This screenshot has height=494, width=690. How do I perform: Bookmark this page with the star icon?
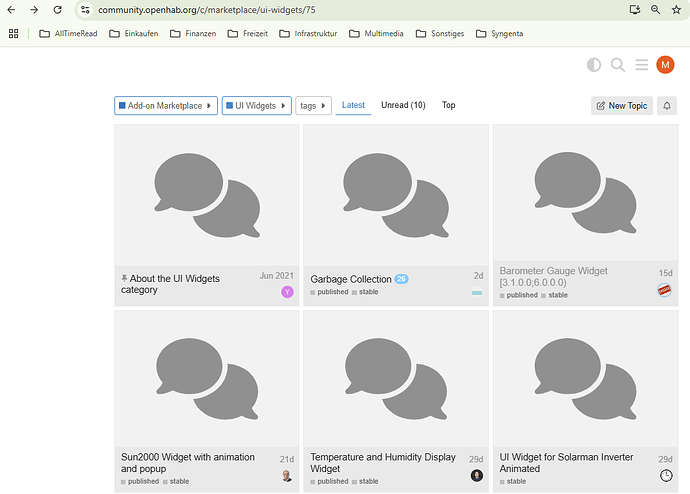click(x=677, y=9)
